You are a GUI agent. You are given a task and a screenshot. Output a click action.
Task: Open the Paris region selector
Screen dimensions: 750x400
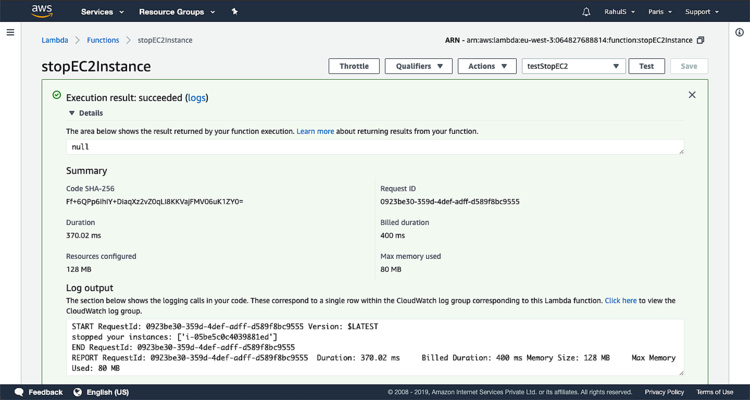point(661,12)
